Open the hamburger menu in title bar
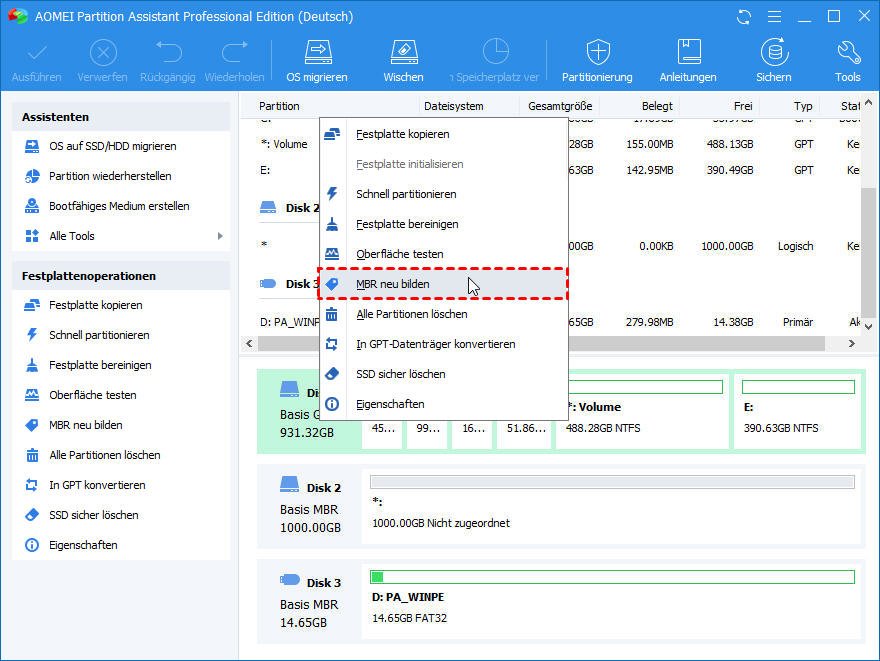880x661 pixels. [774, 17]
